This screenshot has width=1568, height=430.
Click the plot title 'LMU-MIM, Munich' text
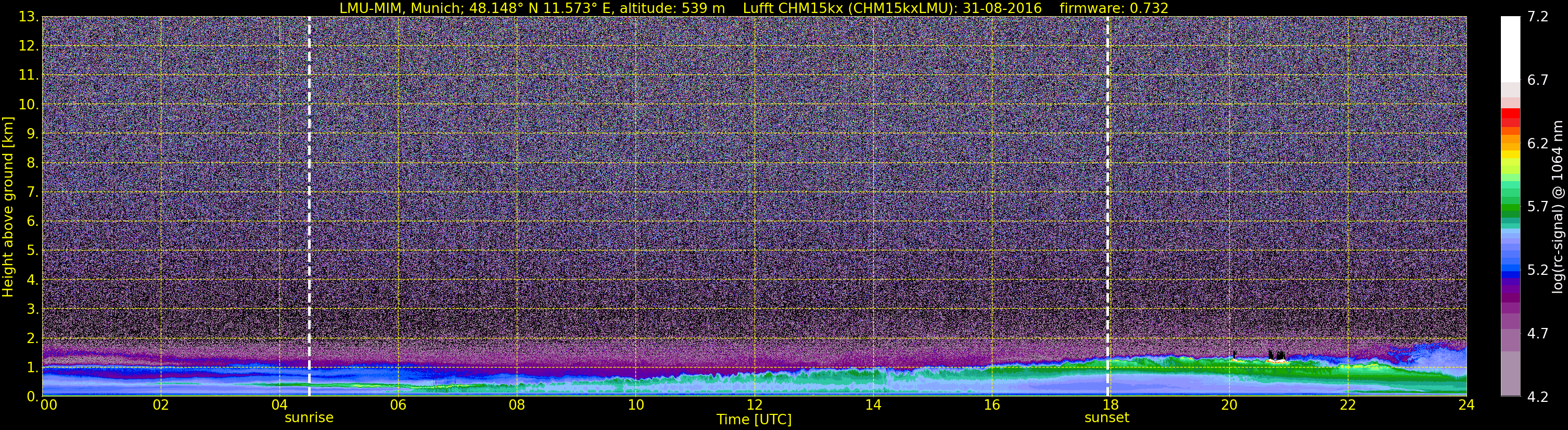[402, 8]
